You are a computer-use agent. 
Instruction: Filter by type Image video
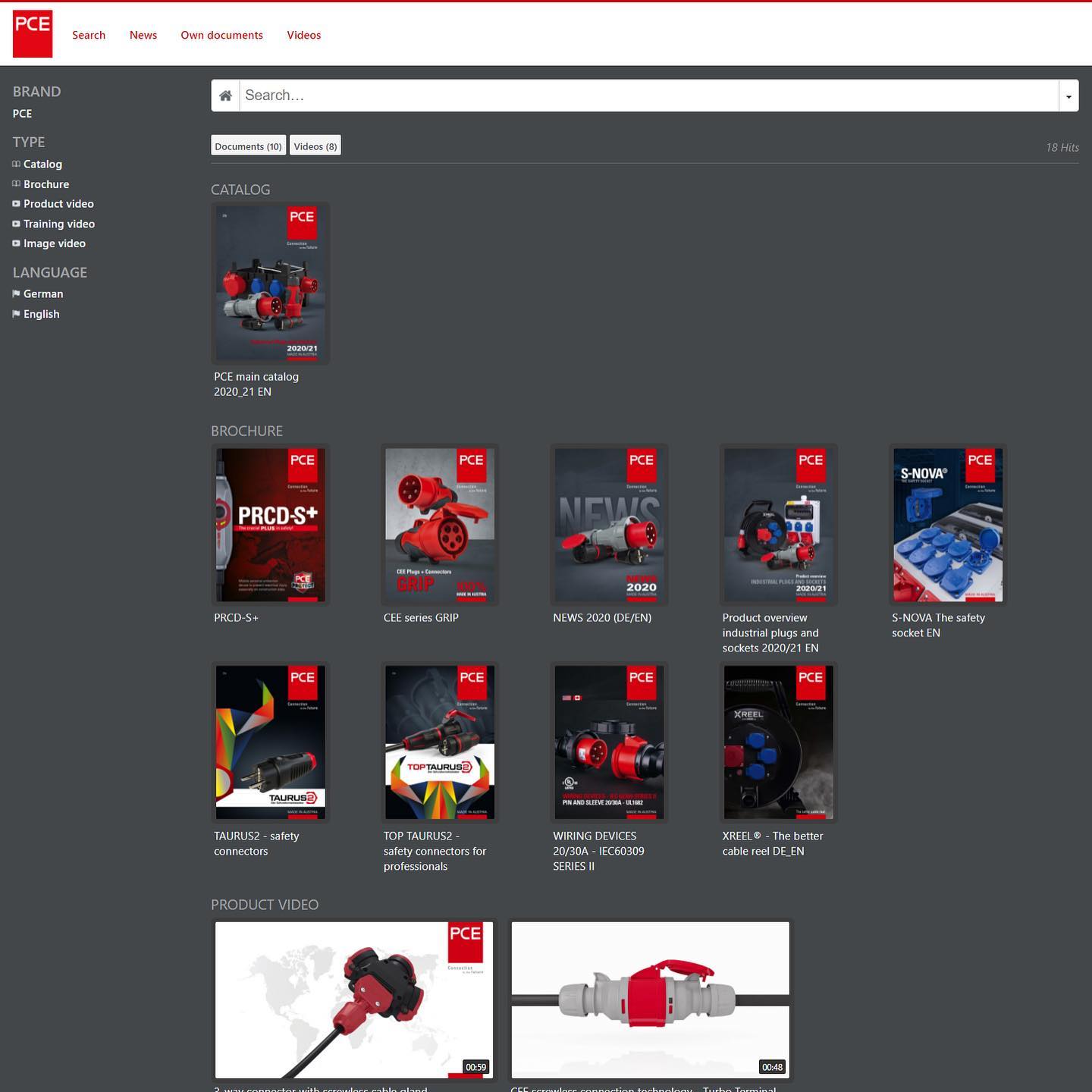click(55, 243)
